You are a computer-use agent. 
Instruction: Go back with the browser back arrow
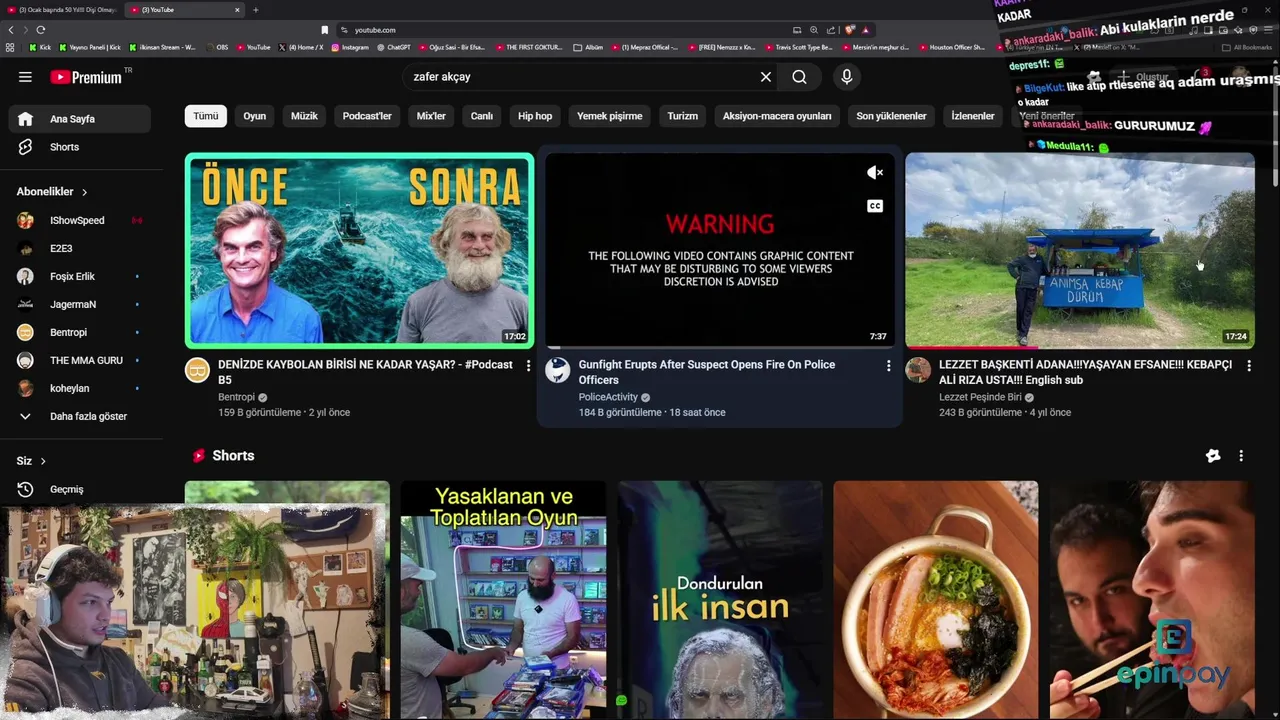[11, 30]
